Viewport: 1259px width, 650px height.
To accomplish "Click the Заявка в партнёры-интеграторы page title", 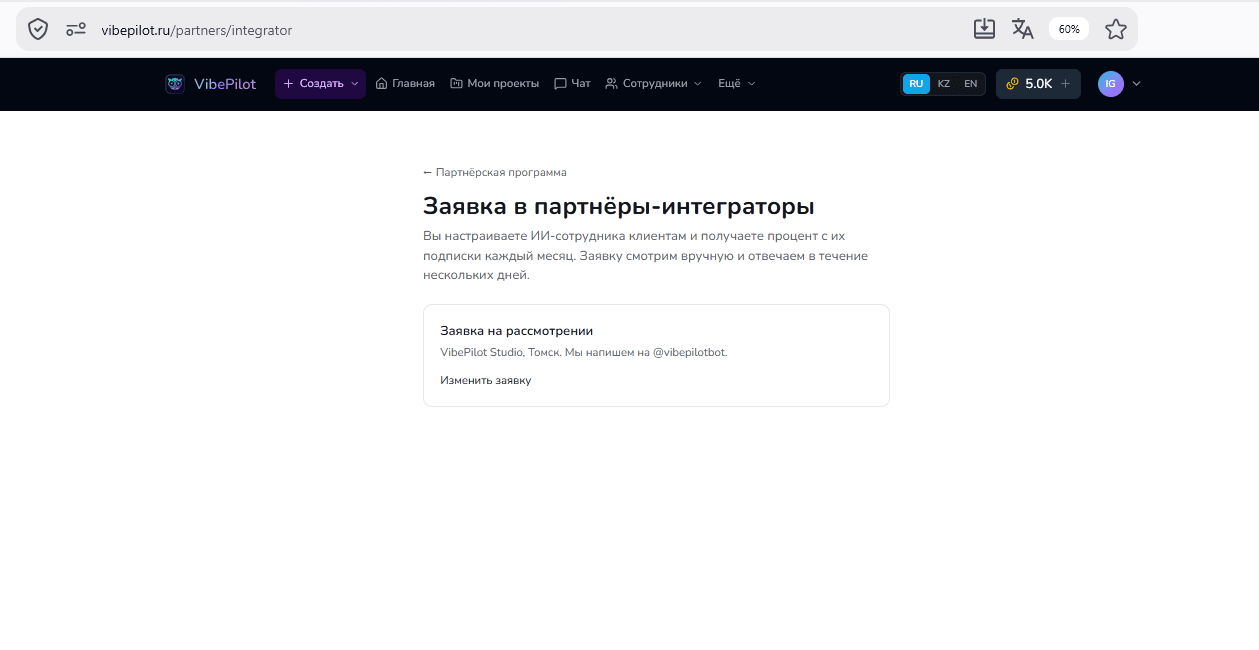I will 619,207.
